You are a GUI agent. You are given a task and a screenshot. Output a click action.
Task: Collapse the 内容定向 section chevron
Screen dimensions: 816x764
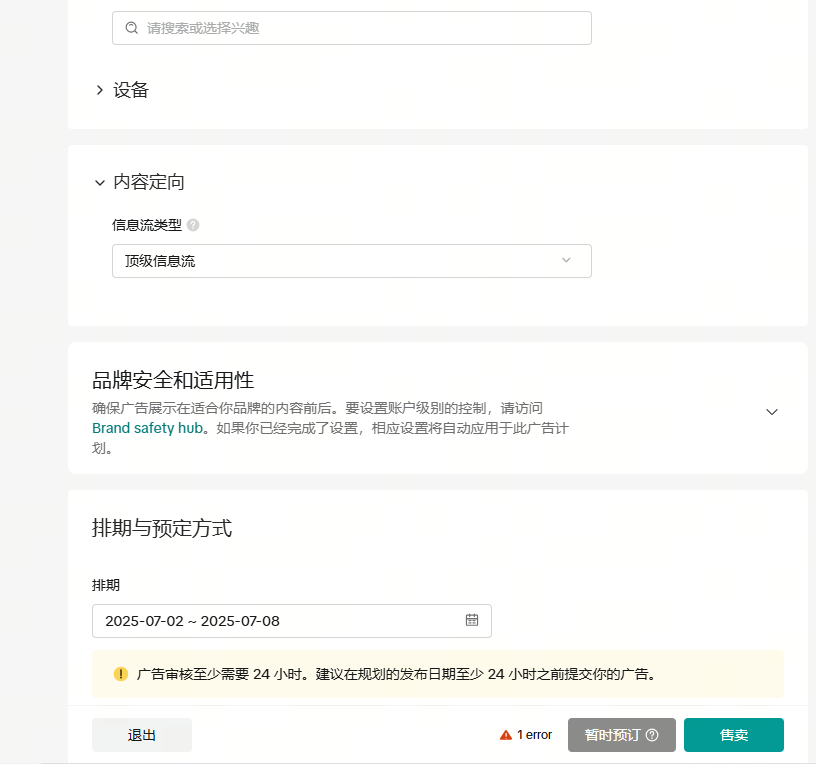click(x=99, y=182)
